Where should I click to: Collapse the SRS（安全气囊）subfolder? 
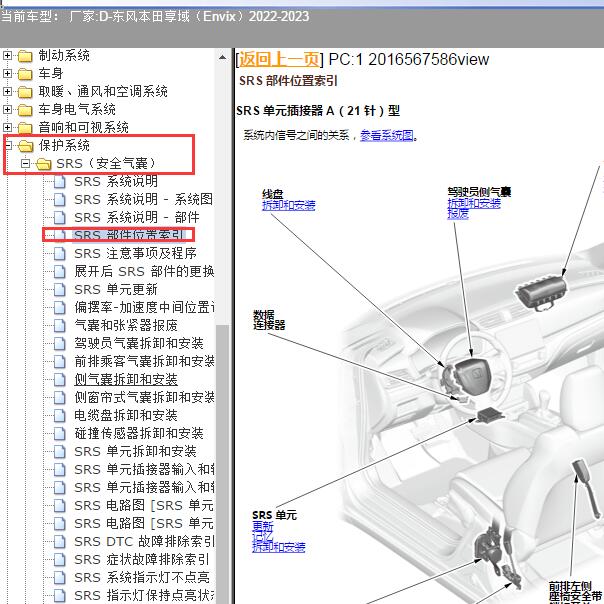(25, 163)
